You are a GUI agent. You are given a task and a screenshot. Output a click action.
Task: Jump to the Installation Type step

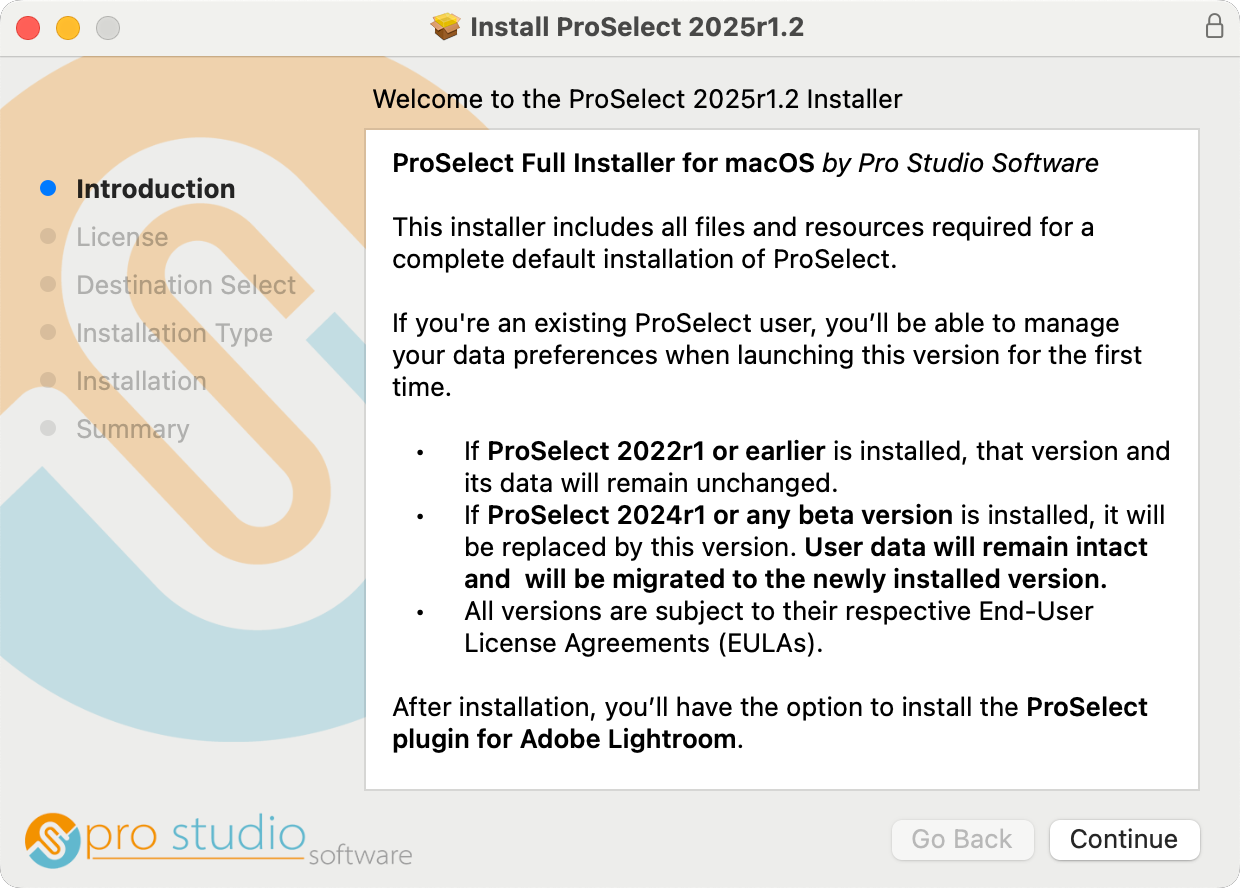point(174,333)
